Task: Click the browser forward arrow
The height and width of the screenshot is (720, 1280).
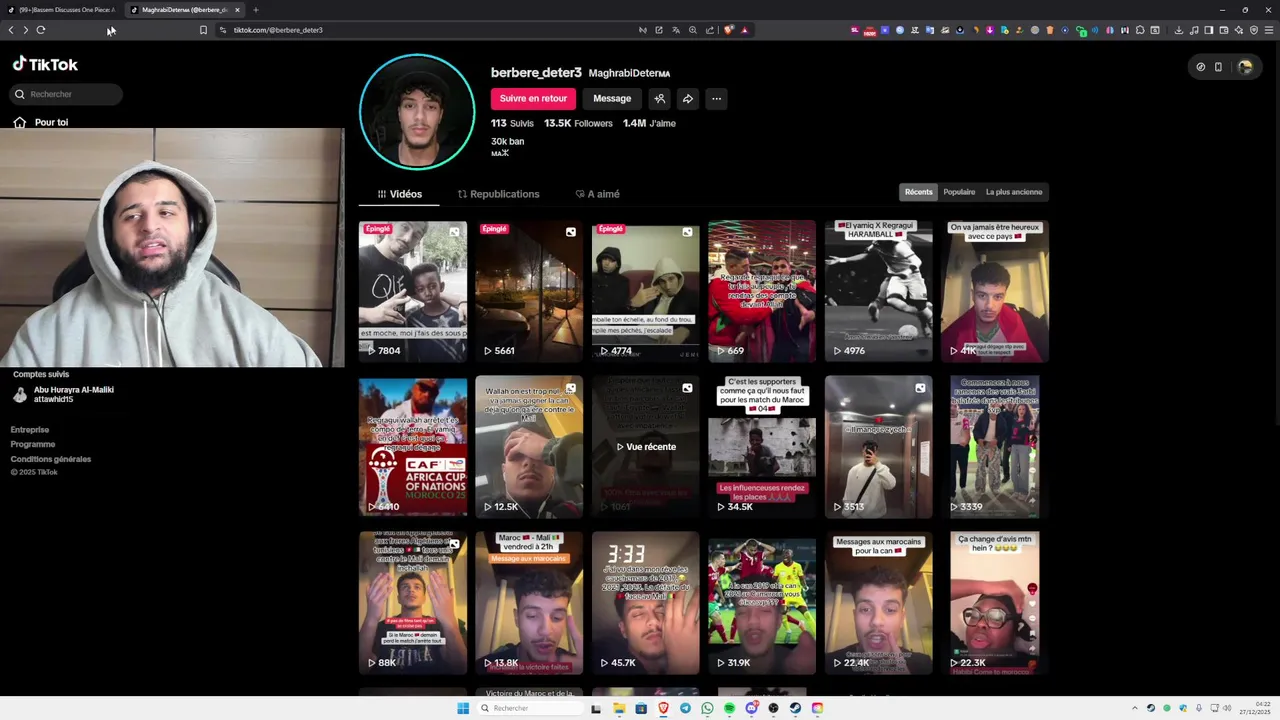Action: pos(25,30)
